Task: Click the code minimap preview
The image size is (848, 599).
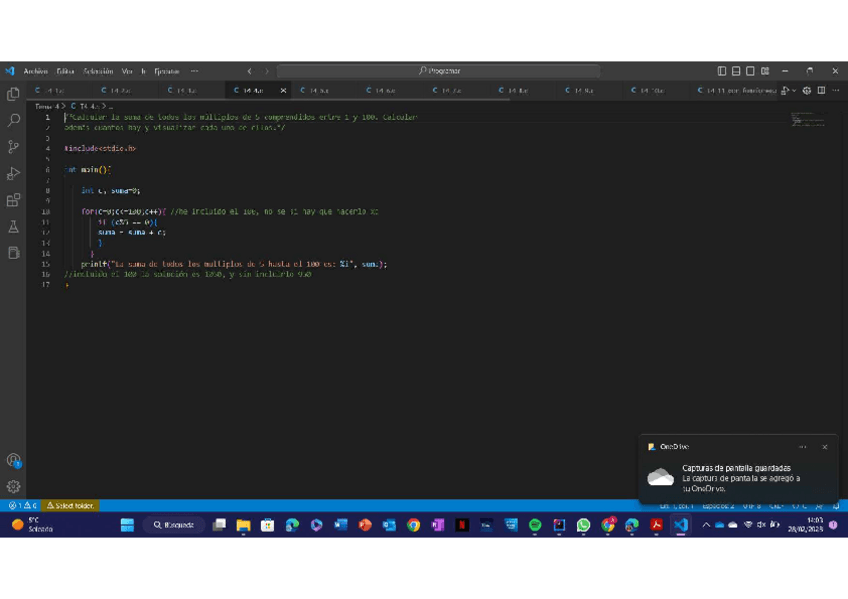Action: (808, 120)
